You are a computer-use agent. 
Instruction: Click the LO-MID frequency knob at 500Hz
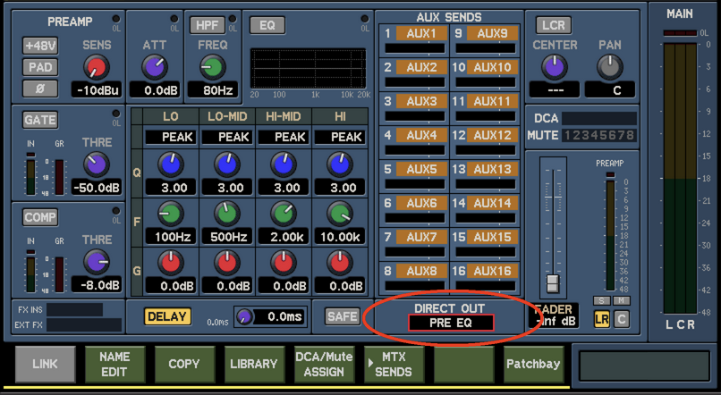click(x=227, y=213)
